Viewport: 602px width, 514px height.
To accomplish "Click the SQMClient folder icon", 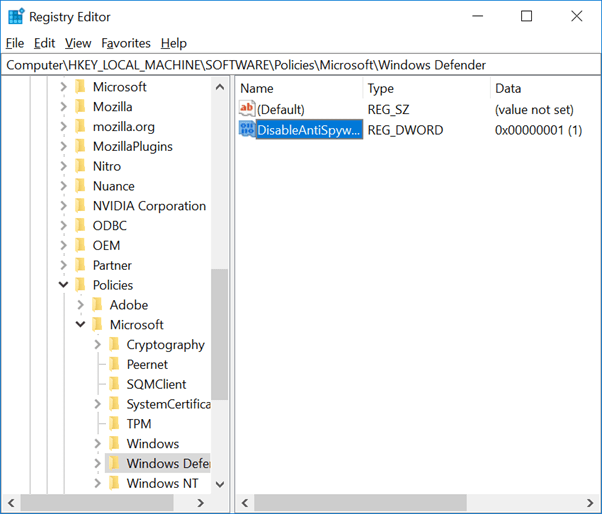I will click(114, 384).
